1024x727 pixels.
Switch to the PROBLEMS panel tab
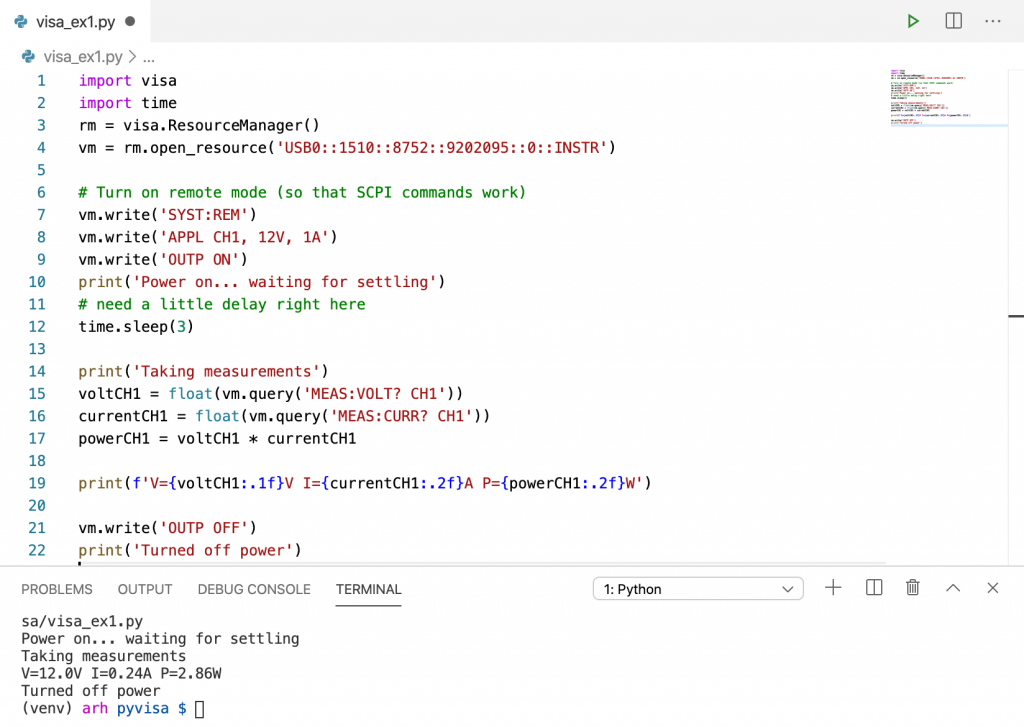click(57, 589)
